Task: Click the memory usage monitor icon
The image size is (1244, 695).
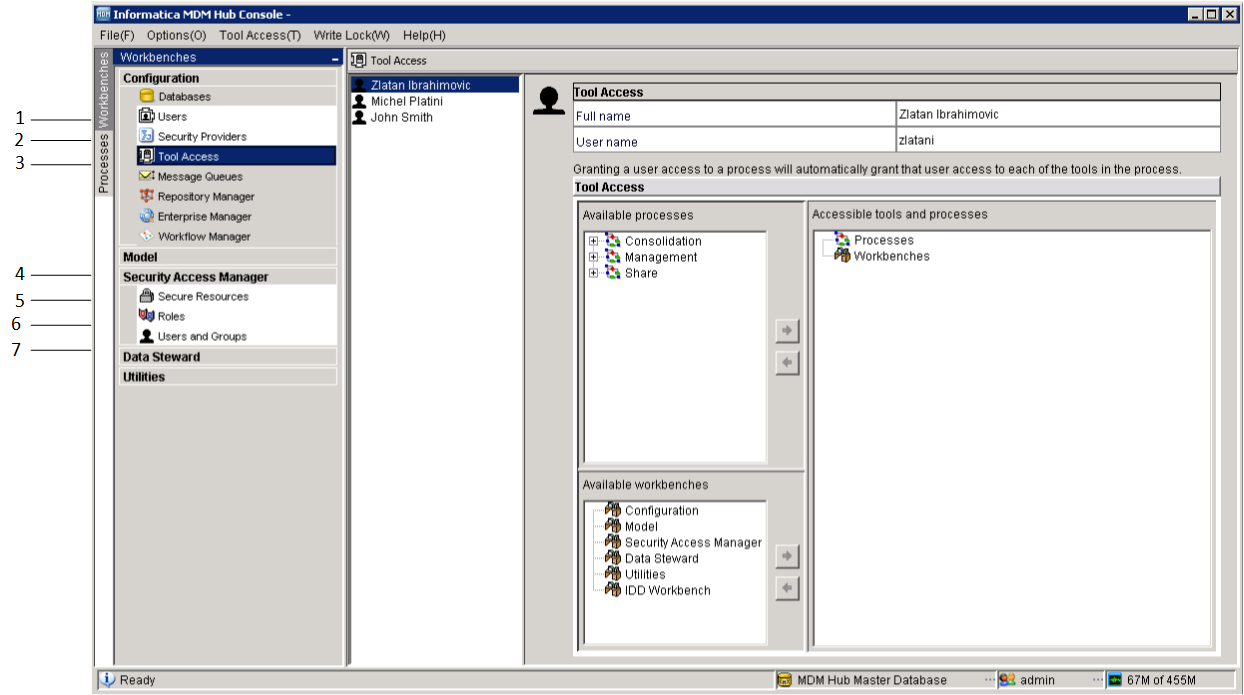Action: (x=1115, y=680)
